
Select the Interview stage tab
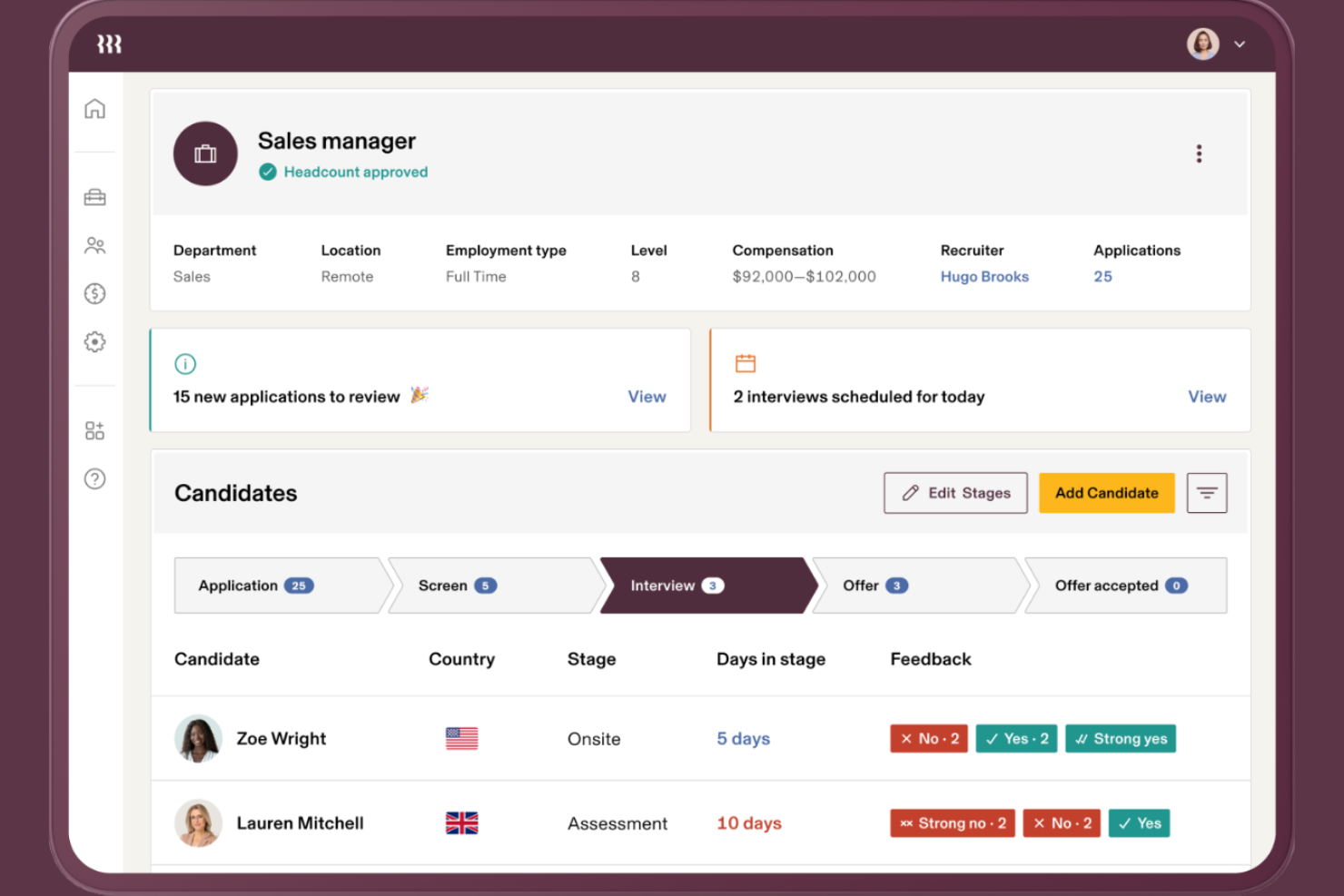(708, 586)
